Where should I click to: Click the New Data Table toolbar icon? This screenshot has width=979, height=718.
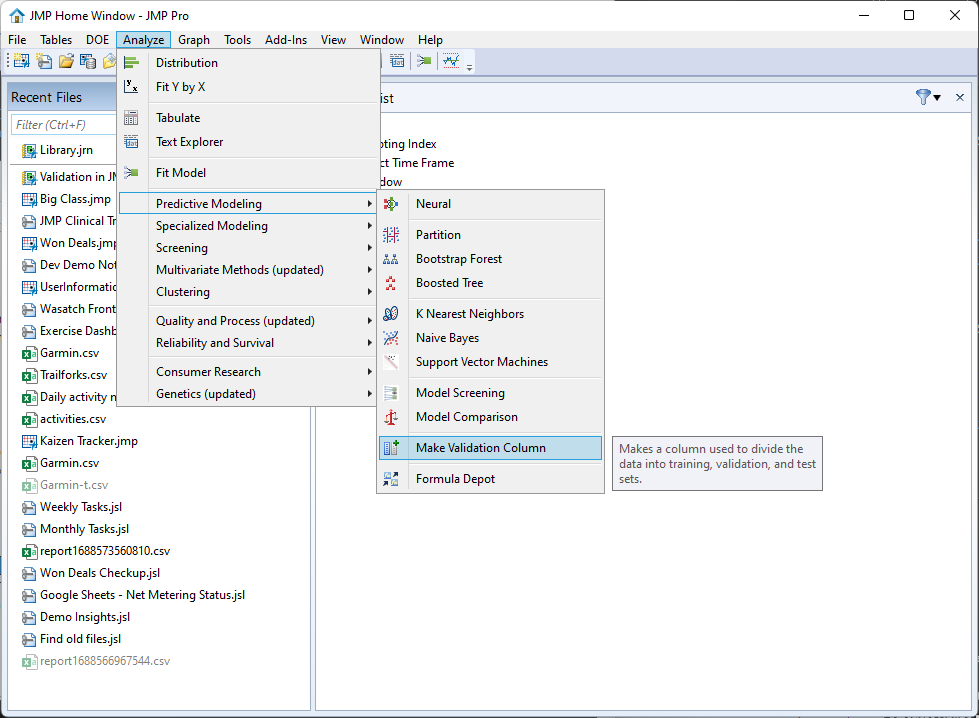(21, 61)
